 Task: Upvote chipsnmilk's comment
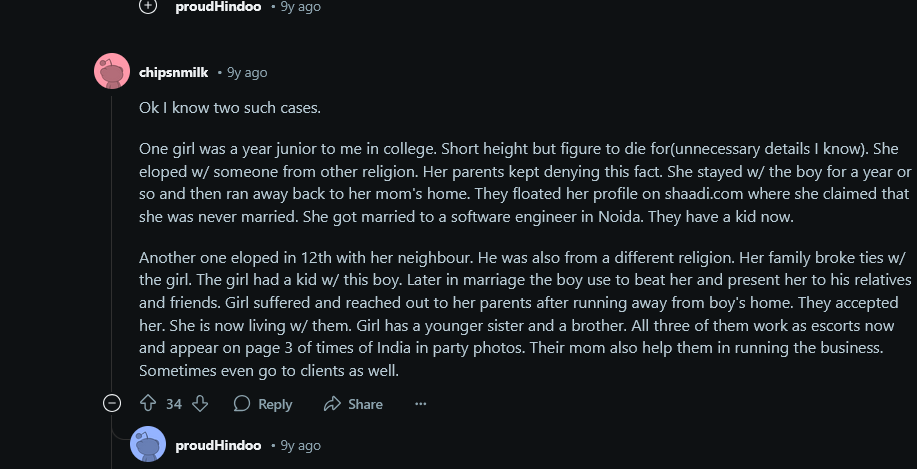(x=149, y=404)
